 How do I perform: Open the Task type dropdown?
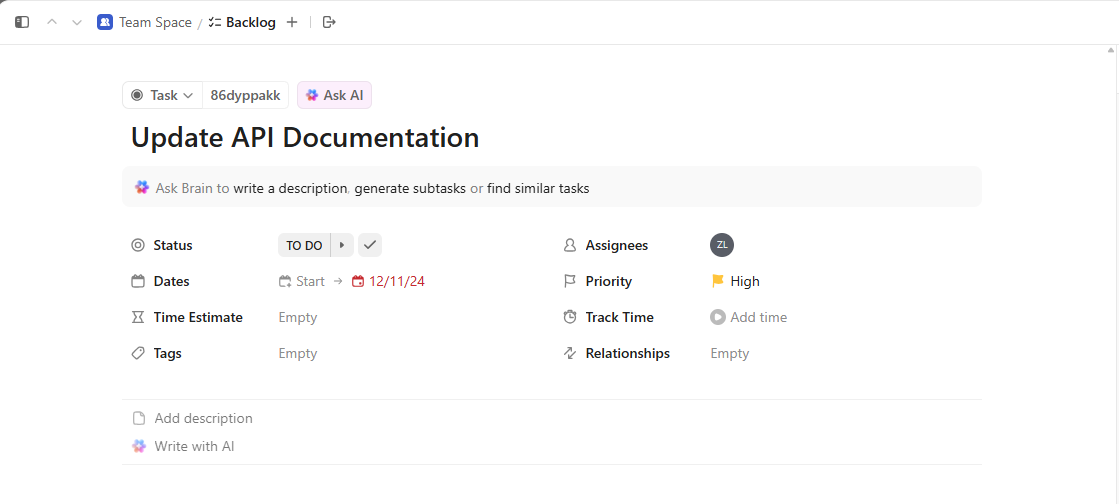click(x=163, y=95)
